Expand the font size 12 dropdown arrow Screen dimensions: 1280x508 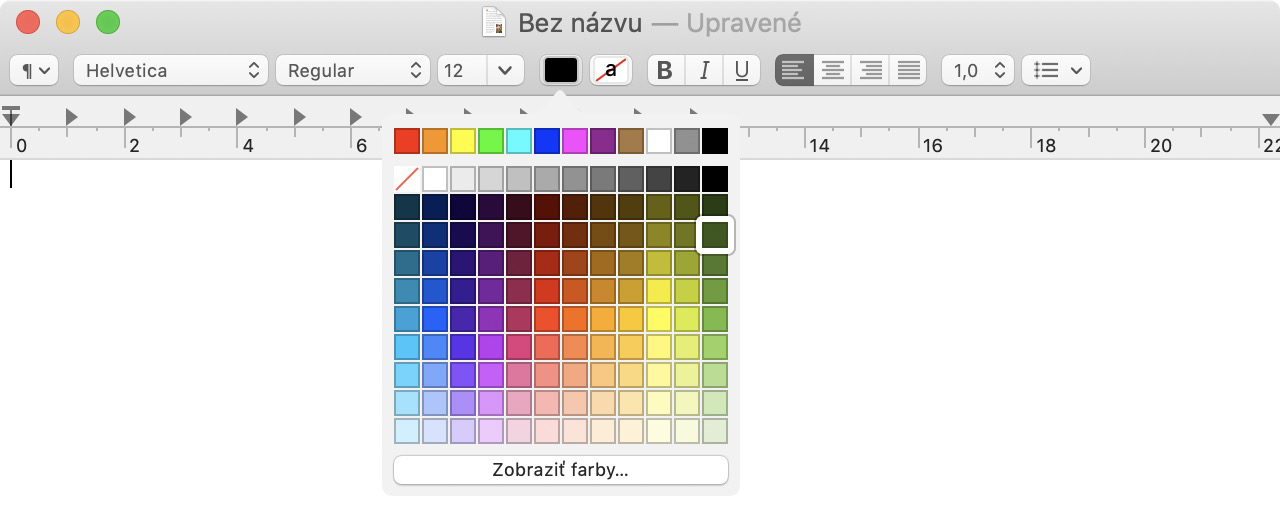(x=505, y=70)
